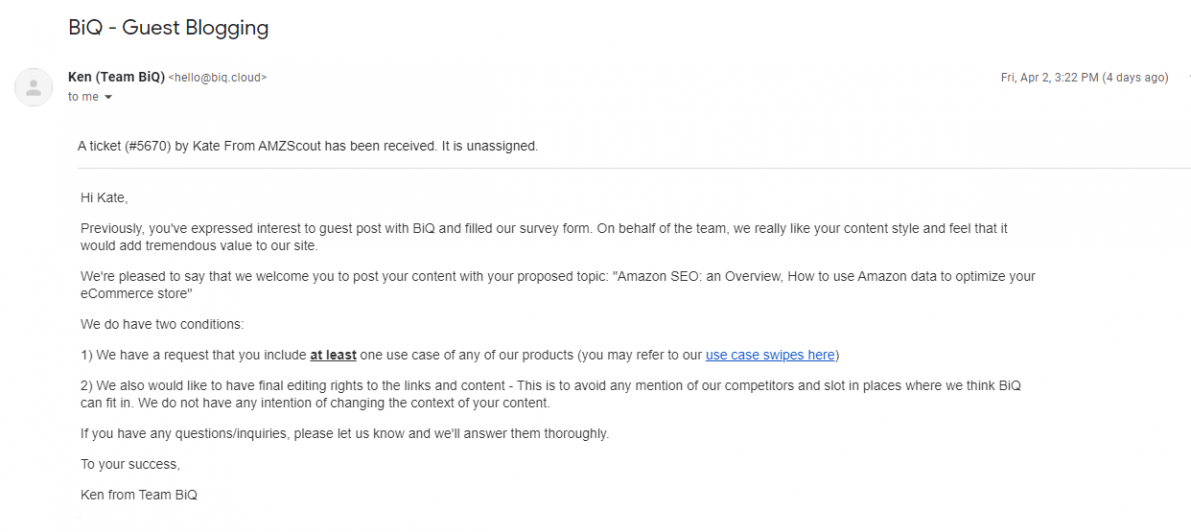Screen dimensions: 1191x532
Task: Click the 'to me' recipient label
Action: (x=83, y=97)
